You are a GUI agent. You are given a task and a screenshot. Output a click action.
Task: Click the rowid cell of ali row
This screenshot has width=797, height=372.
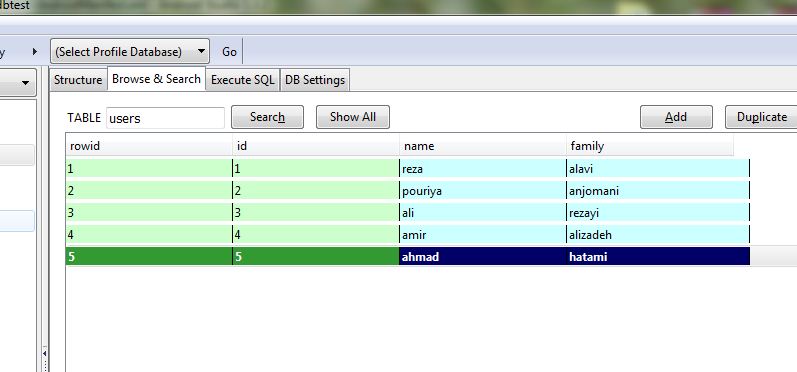149,212
